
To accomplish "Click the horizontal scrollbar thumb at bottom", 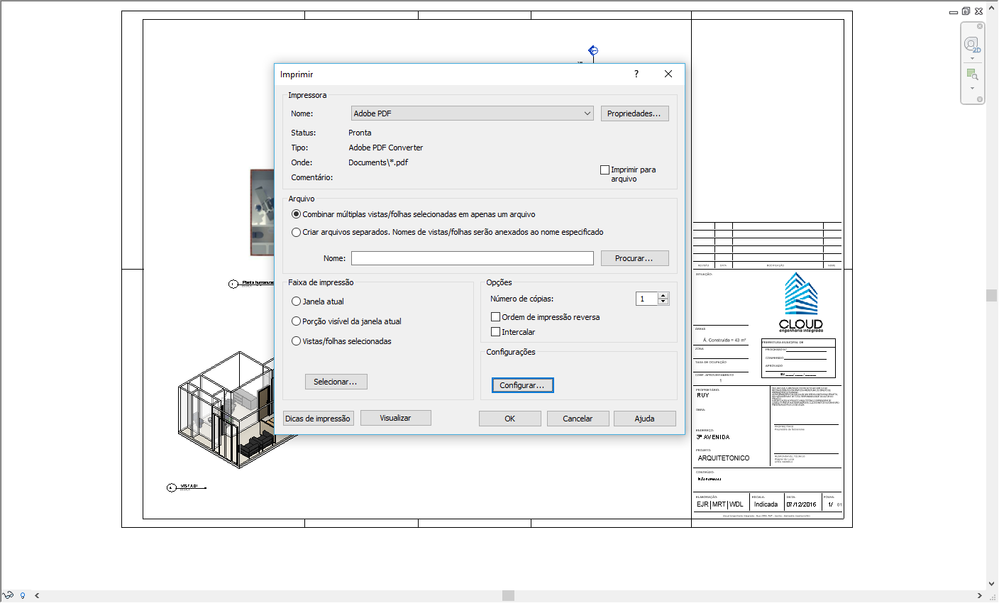I will (508, 595).
